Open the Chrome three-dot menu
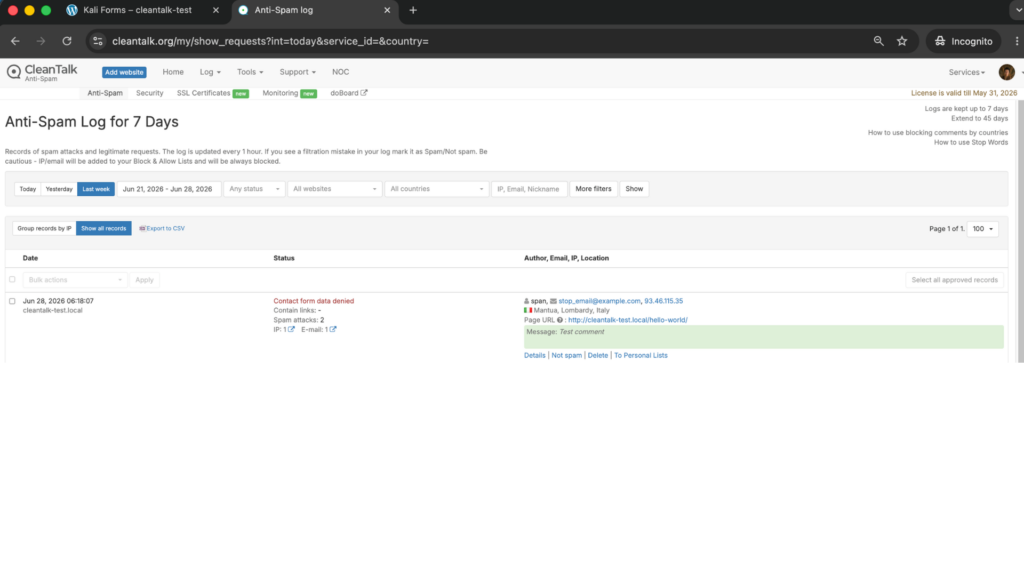 point(1016,41)
